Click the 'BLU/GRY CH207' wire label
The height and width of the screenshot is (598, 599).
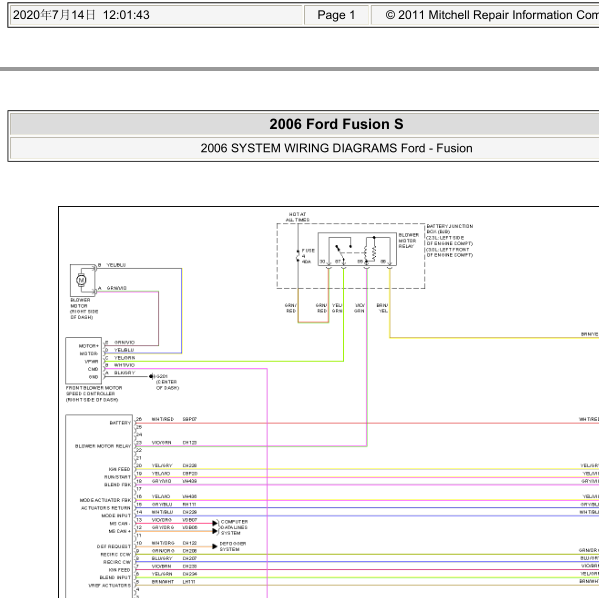pyautogui.click(x=174, y=559)
